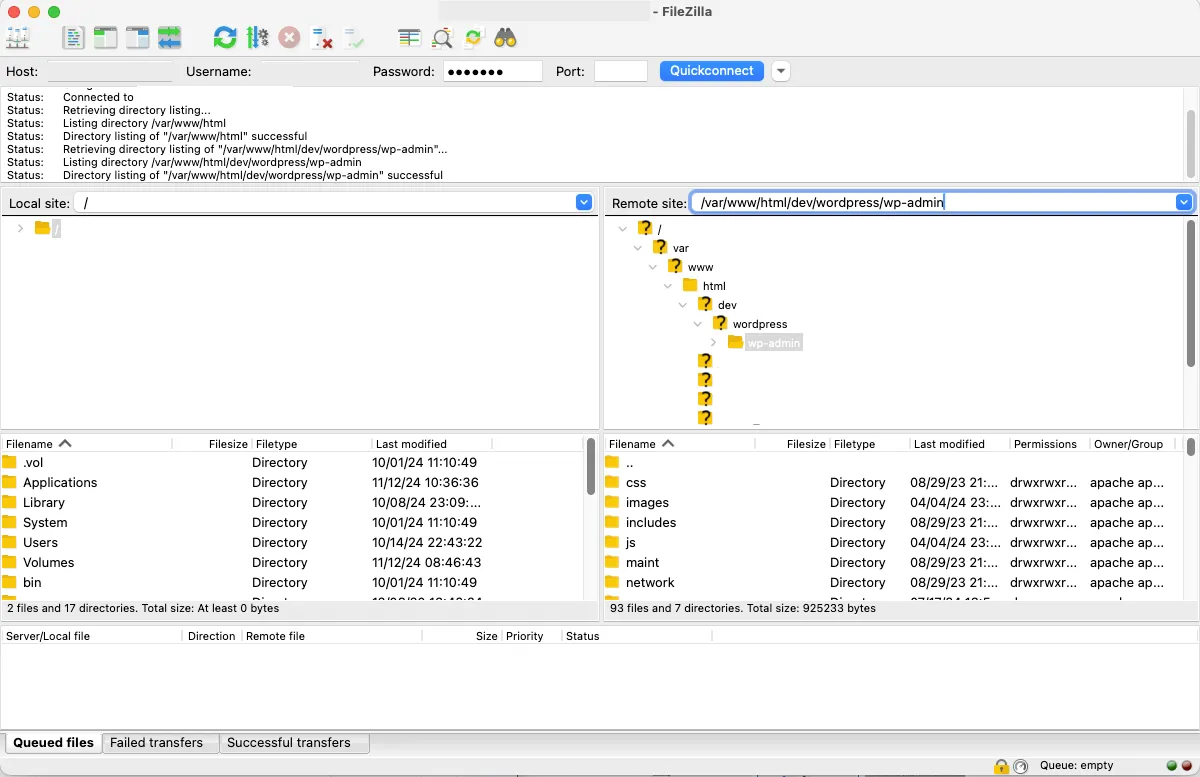Open the Quickconnect history dropdown arrow
This screenshot has height=777, width=1200.
[781, 71]
